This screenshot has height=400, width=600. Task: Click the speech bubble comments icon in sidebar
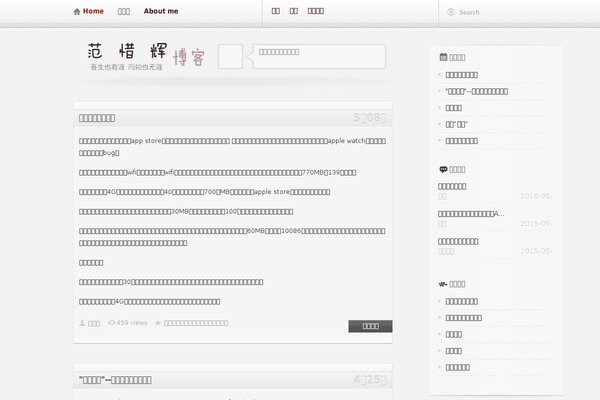coord(443,169)
